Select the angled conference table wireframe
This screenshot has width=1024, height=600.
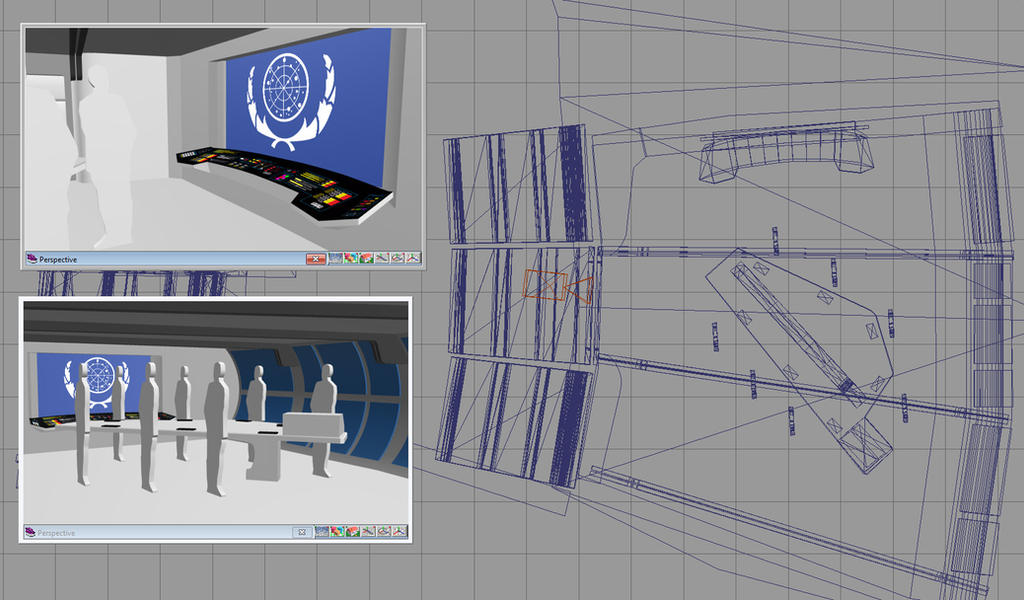point(801,360)
